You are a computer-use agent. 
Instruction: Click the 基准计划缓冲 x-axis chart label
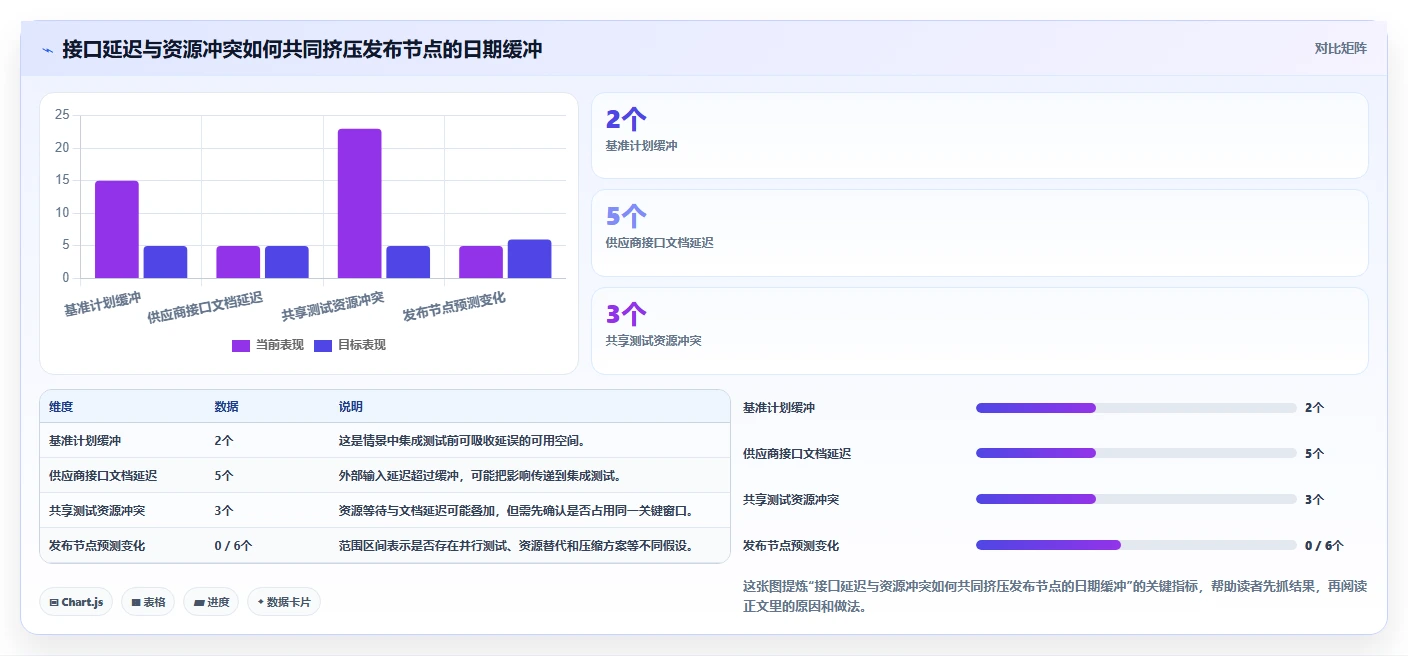(x=103, y=304)
